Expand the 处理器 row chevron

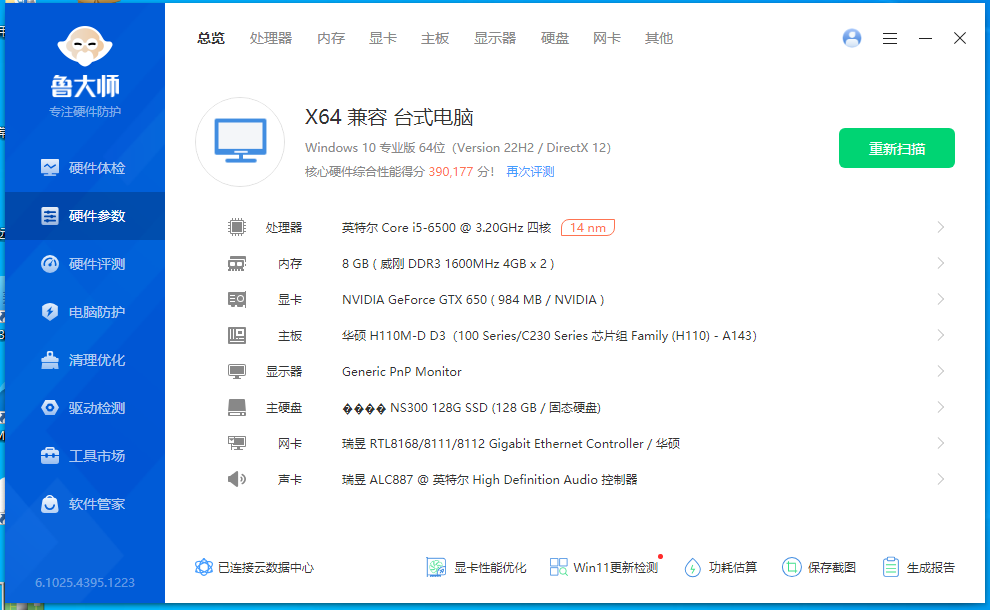940,227
